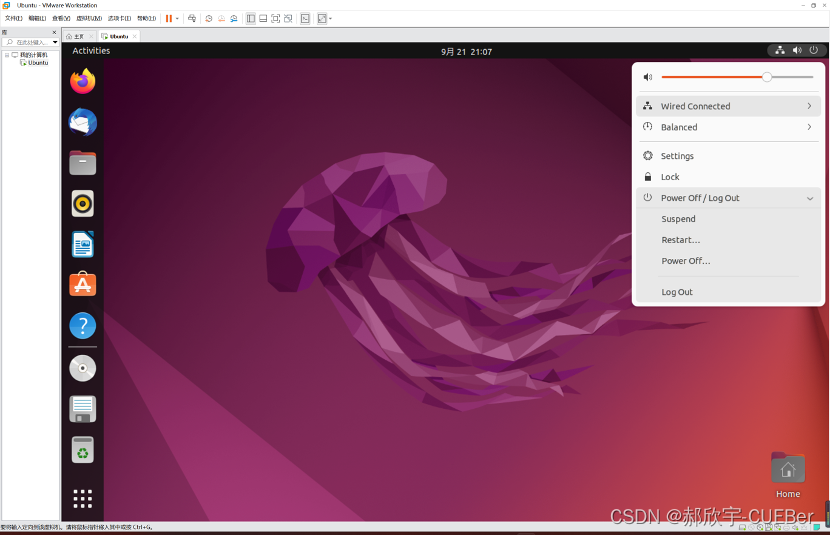
Task: Launch Thunderbird Mail from the dock
Action: (83, 122)
